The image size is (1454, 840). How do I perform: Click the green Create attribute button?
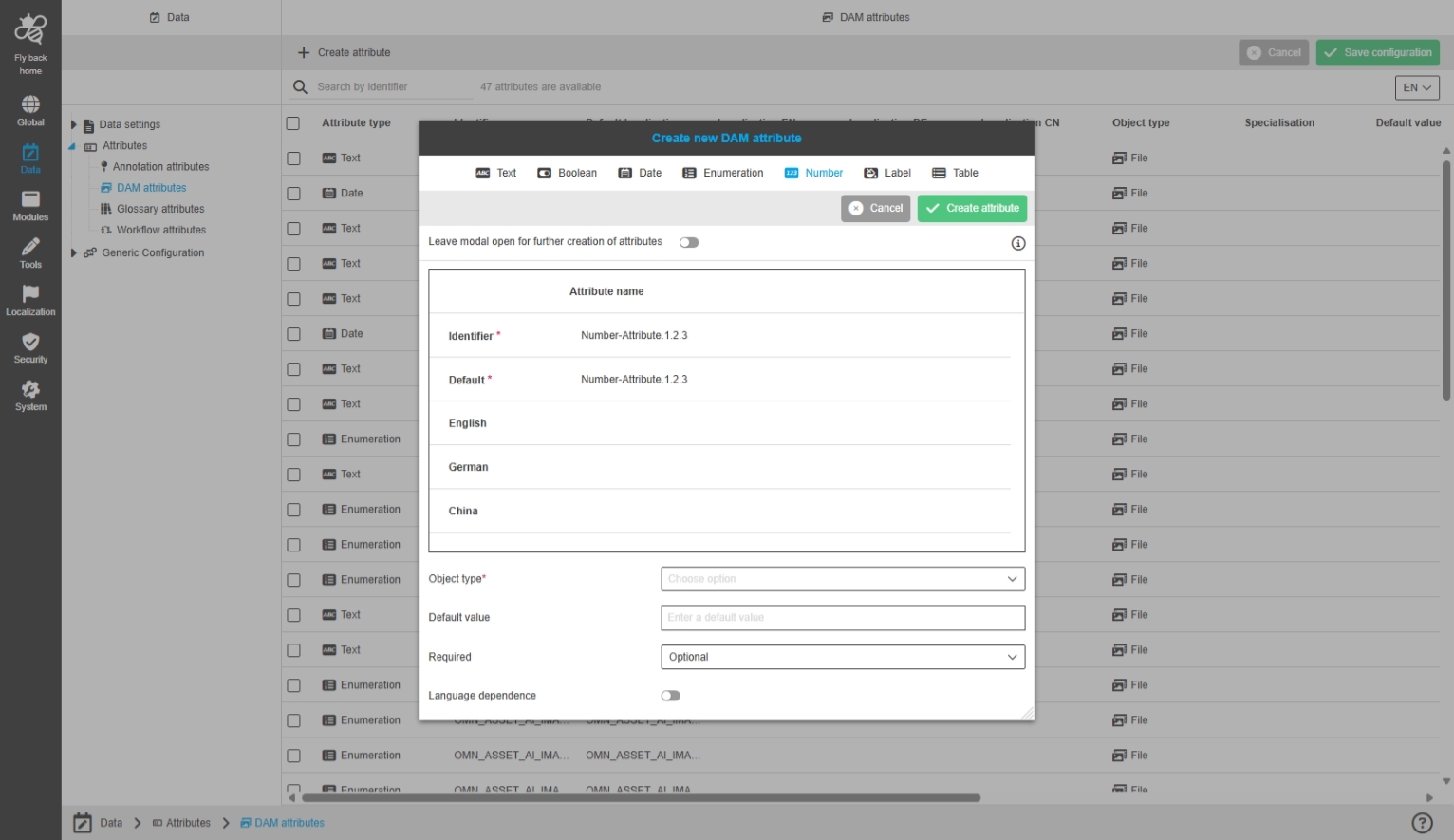point(972,208)
